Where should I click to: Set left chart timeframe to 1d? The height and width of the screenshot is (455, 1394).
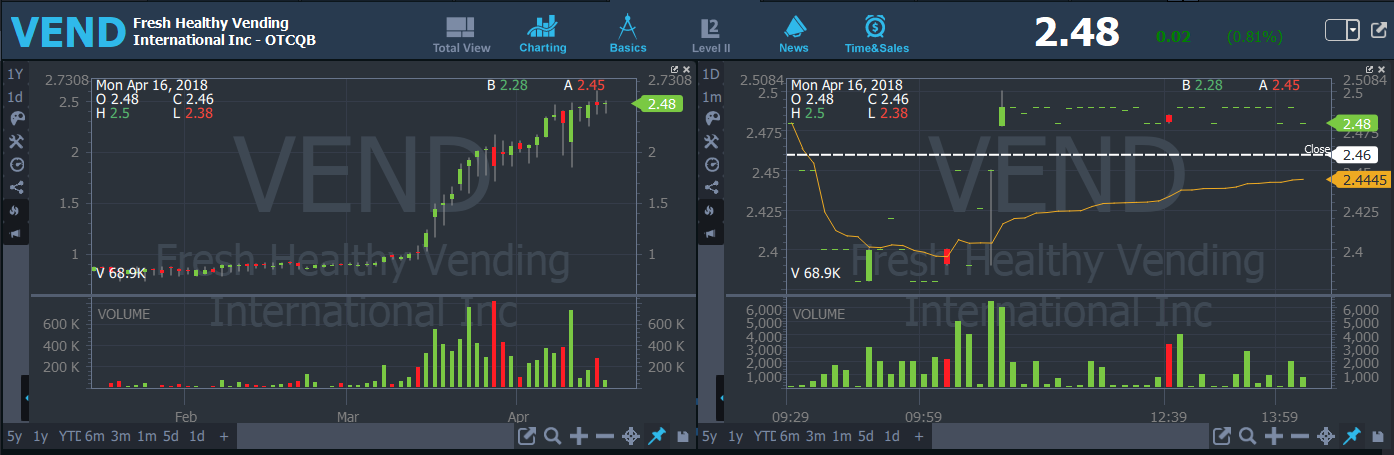point(197,436)
